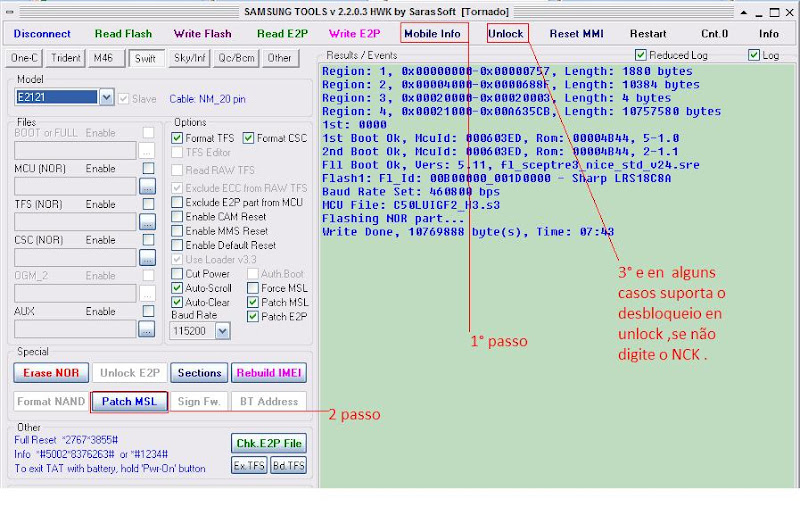Screen dimensions: 800x507
Task: Toggle Format CSC checkbox
Action: 248,138
